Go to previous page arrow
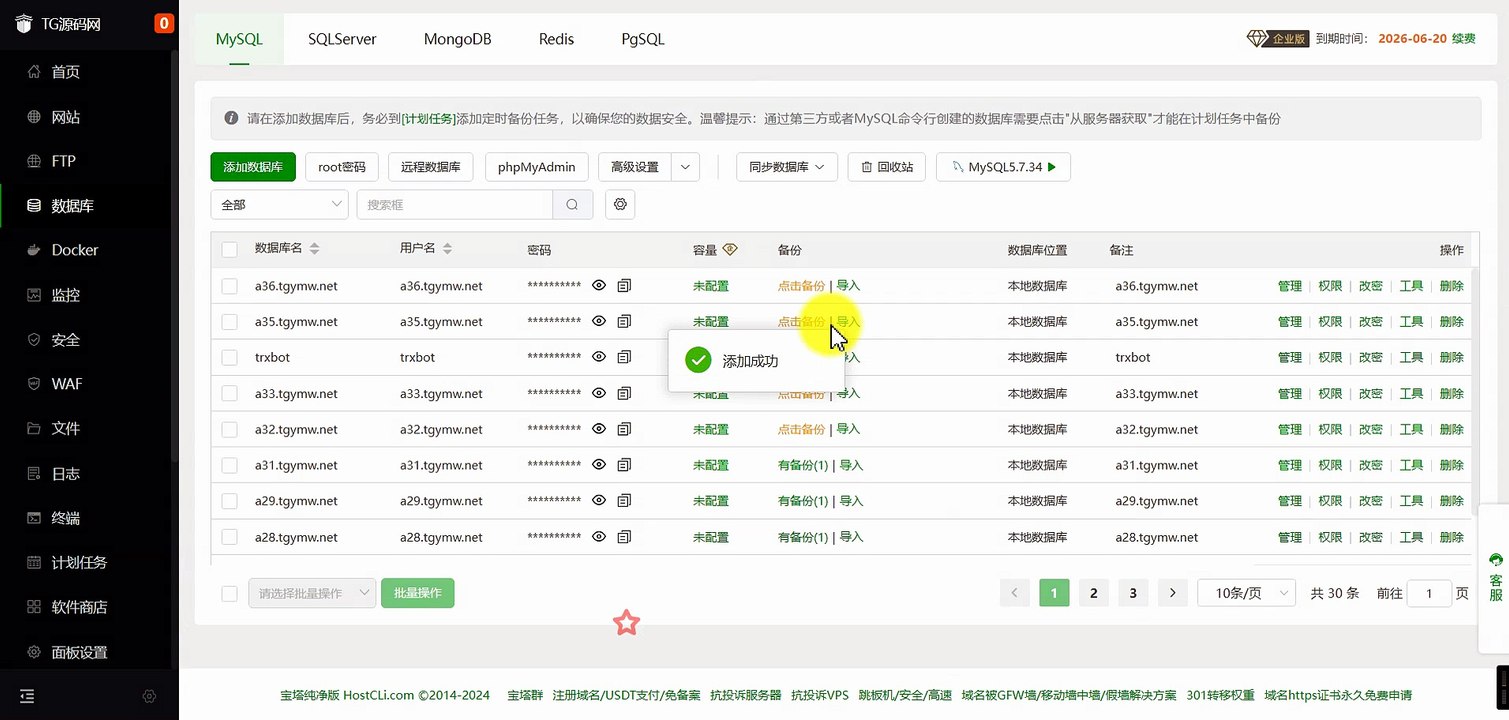Image resolution: width=1509 pixels, height=720 pixels. 1015,593
